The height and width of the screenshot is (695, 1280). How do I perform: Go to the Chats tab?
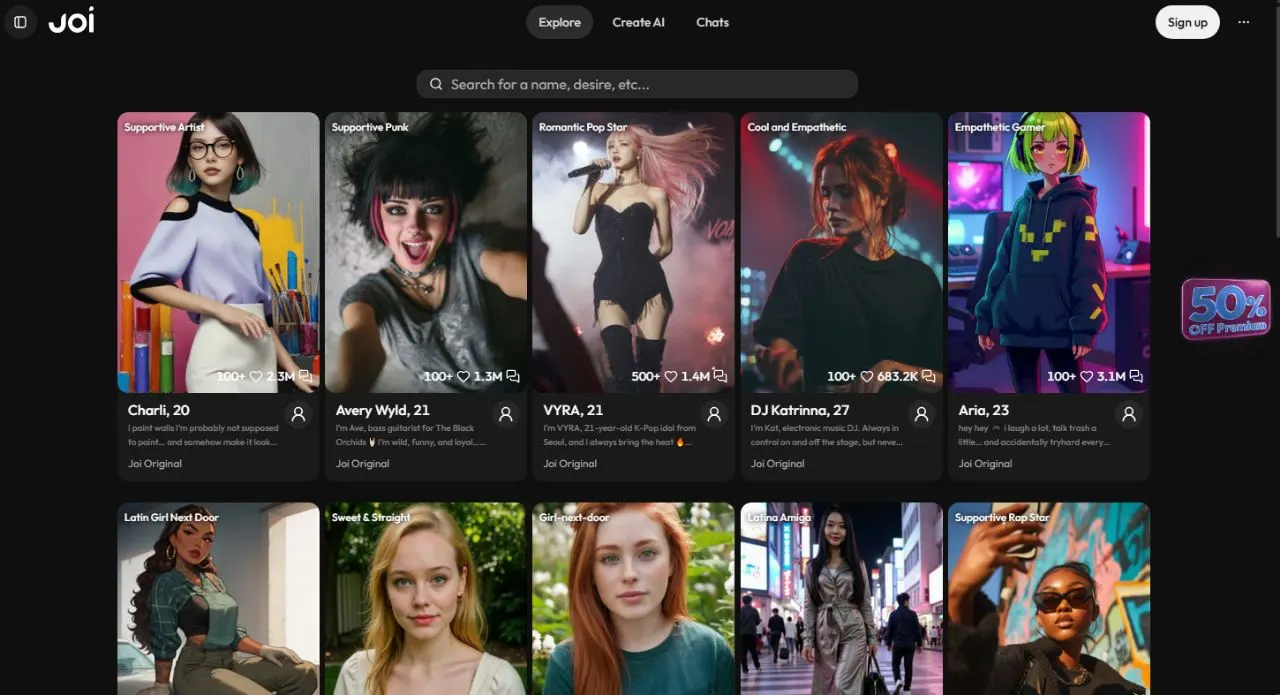(713, 22)
